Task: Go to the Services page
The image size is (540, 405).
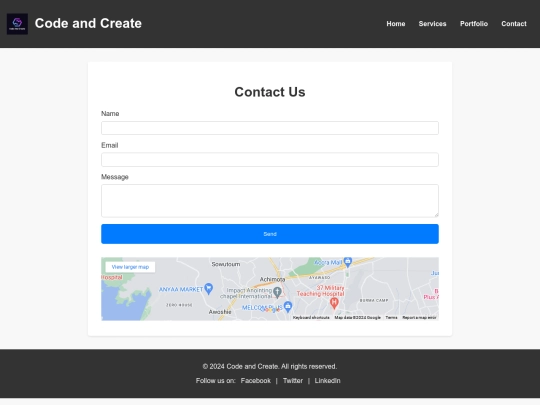Action: tap(433, 24)
